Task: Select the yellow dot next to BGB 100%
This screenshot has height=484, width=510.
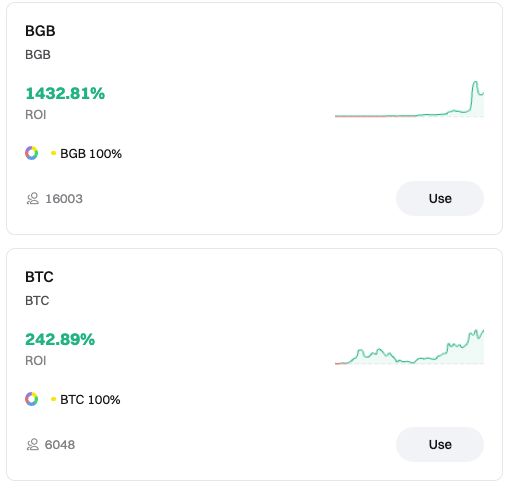Action: (x=53, y=153)
